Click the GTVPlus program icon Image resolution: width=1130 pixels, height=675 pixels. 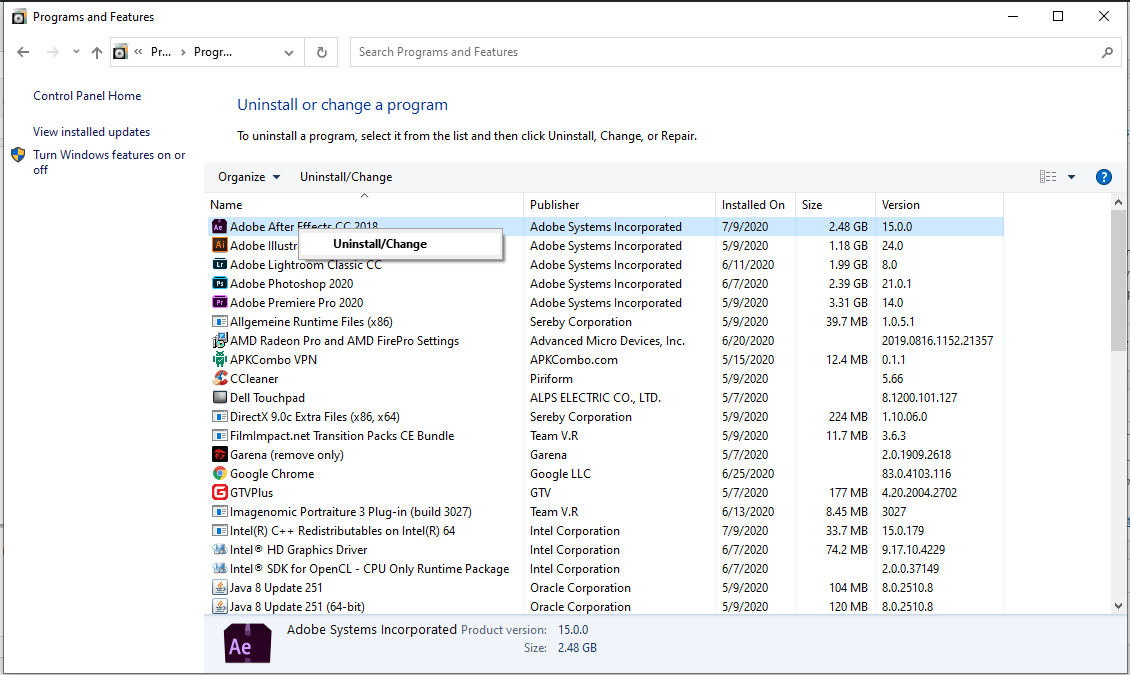point(220,493)
